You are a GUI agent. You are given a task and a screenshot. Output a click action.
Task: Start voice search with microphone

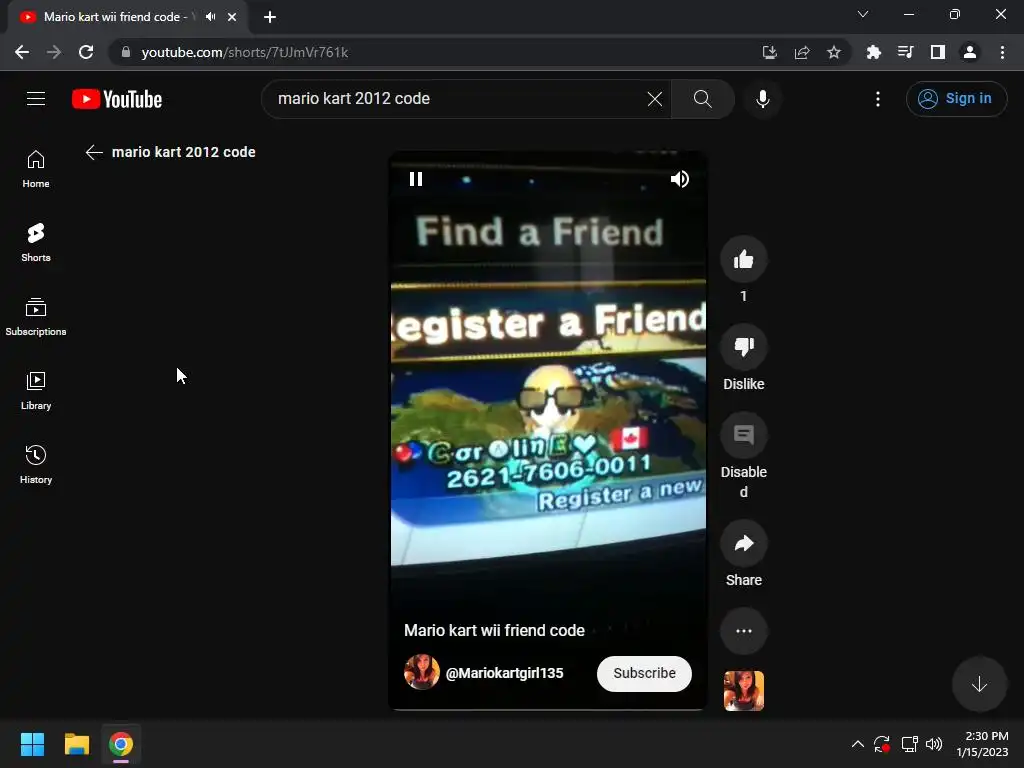(762, 99)
